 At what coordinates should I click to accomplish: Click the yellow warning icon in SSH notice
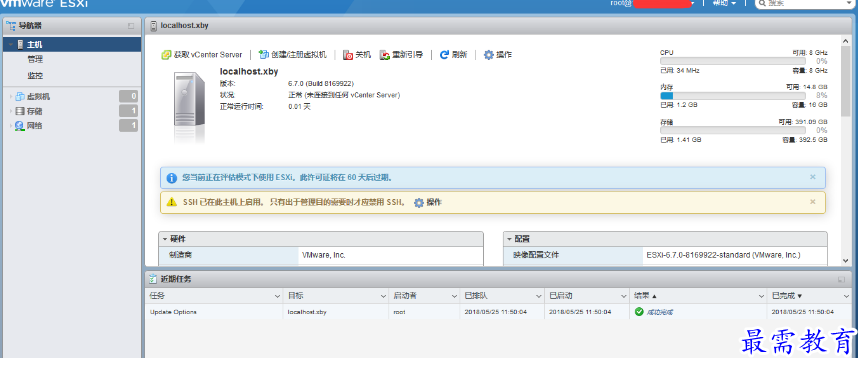click(x=172, y=202)
